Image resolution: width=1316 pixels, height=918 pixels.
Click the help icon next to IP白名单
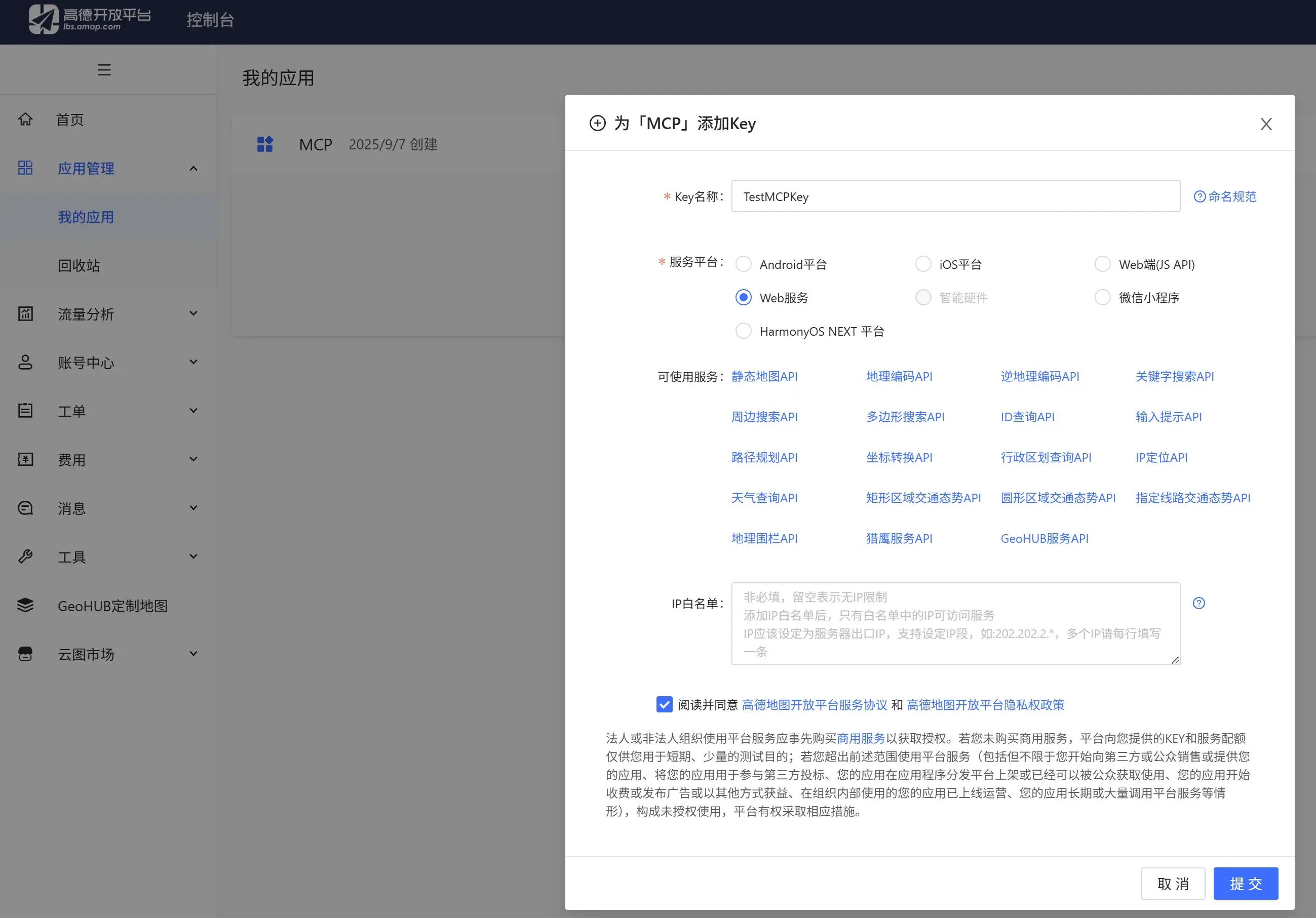pos(1198,603)
